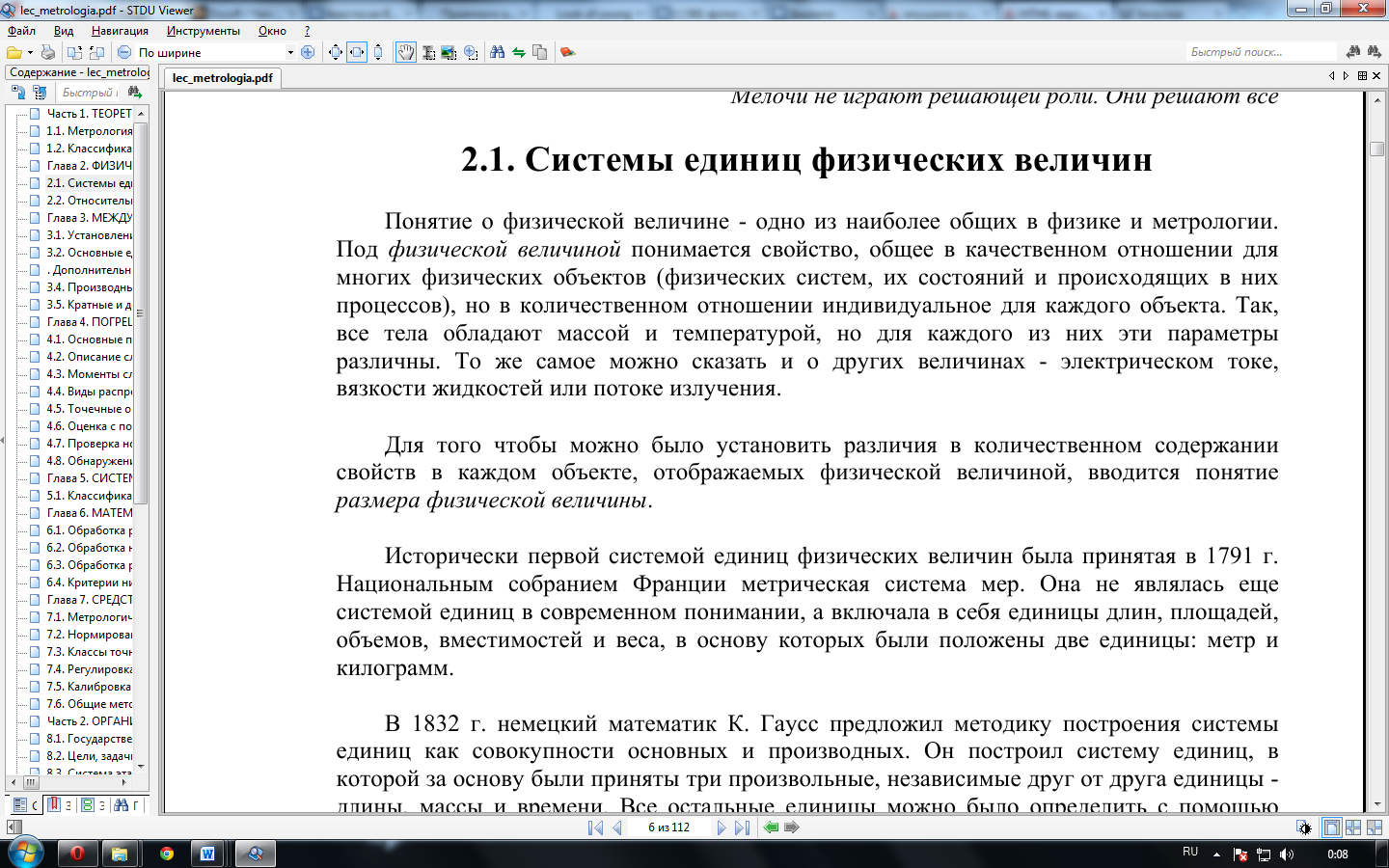The height and width of the screenshot is (868, 1389).
Task: Select the lec_metrologia.pdf document tab
Action: coord(222,78)
